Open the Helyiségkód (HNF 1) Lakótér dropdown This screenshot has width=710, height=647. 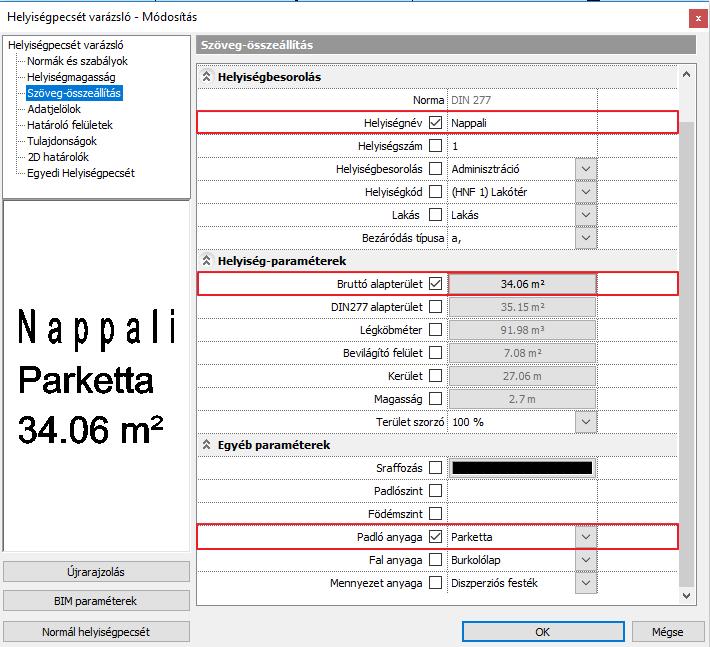[586, 192]
